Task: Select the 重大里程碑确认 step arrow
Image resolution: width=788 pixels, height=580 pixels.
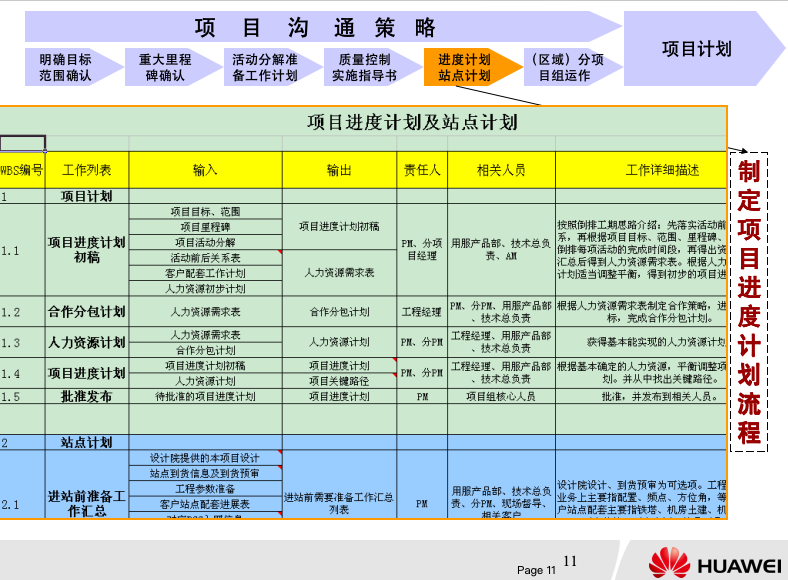Action: pyautogui.click(x=173, y=67)
